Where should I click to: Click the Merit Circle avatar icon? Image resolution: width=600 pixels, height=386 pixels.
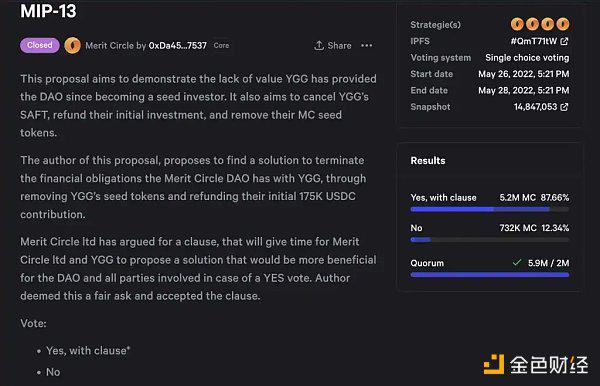pos(72,46)
